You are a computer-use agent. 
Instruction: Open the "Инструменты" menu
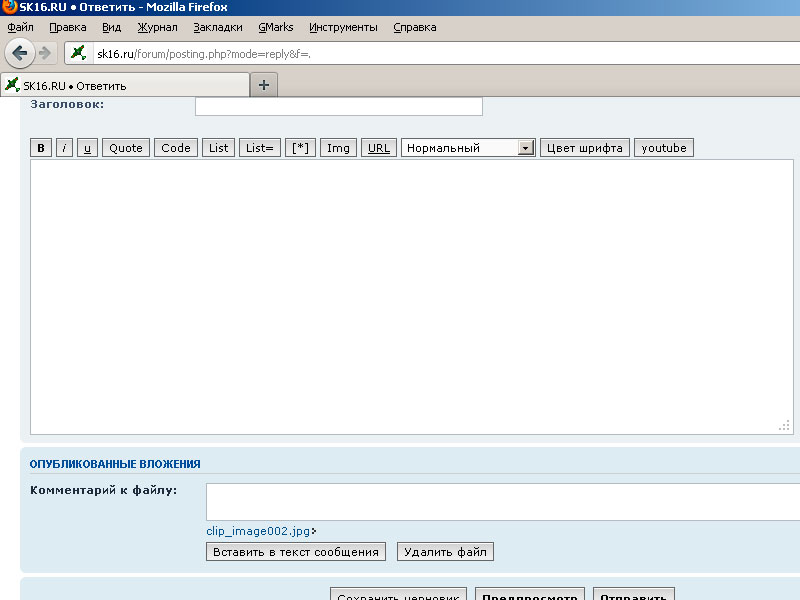[x=343, y=27]
